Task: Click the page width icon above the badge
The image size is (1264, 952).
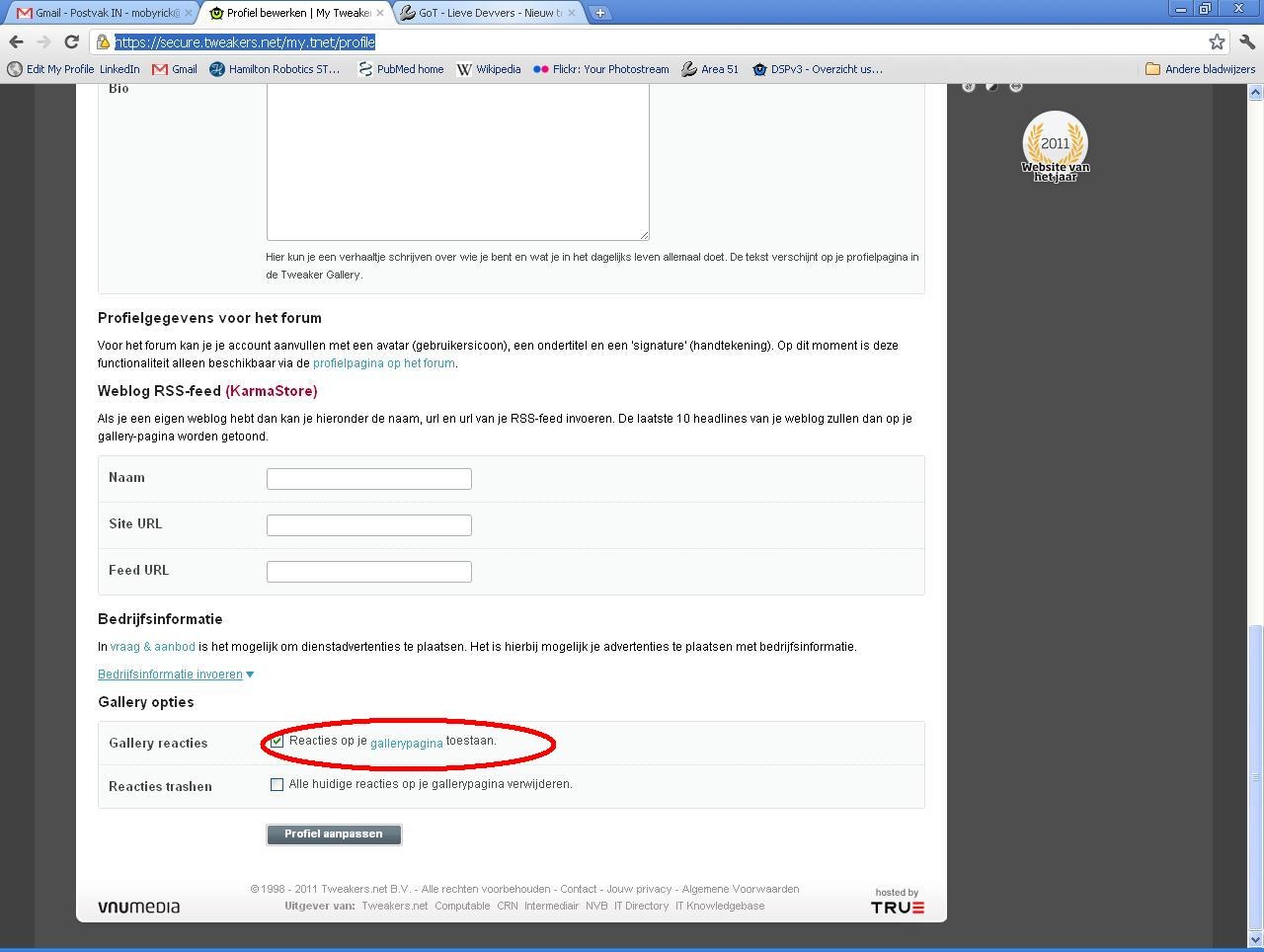Action: pyautogui.click(x=1015, y=86)
